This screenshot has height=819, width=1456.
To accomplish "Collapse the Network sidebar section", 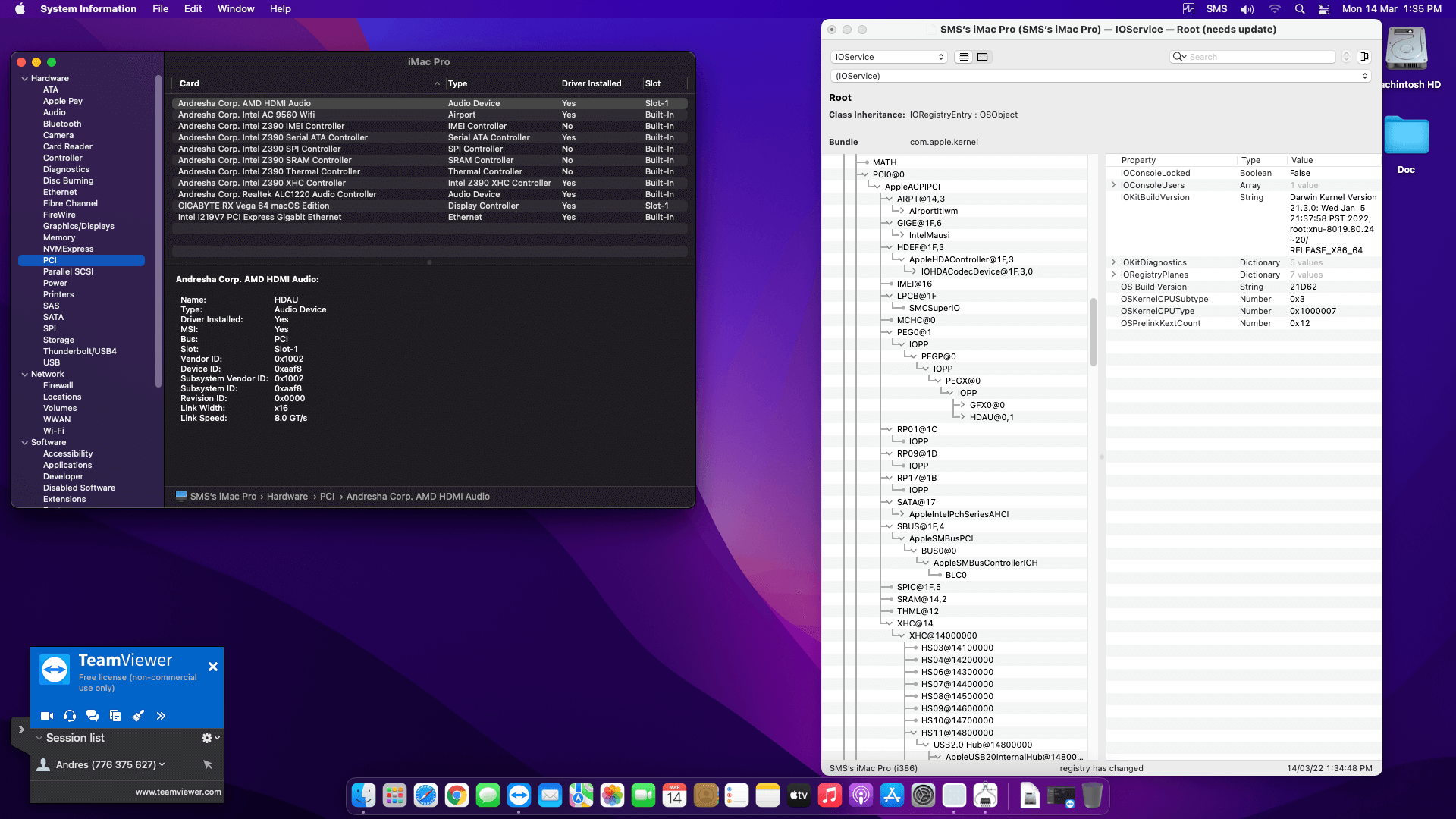I will 25,374.
